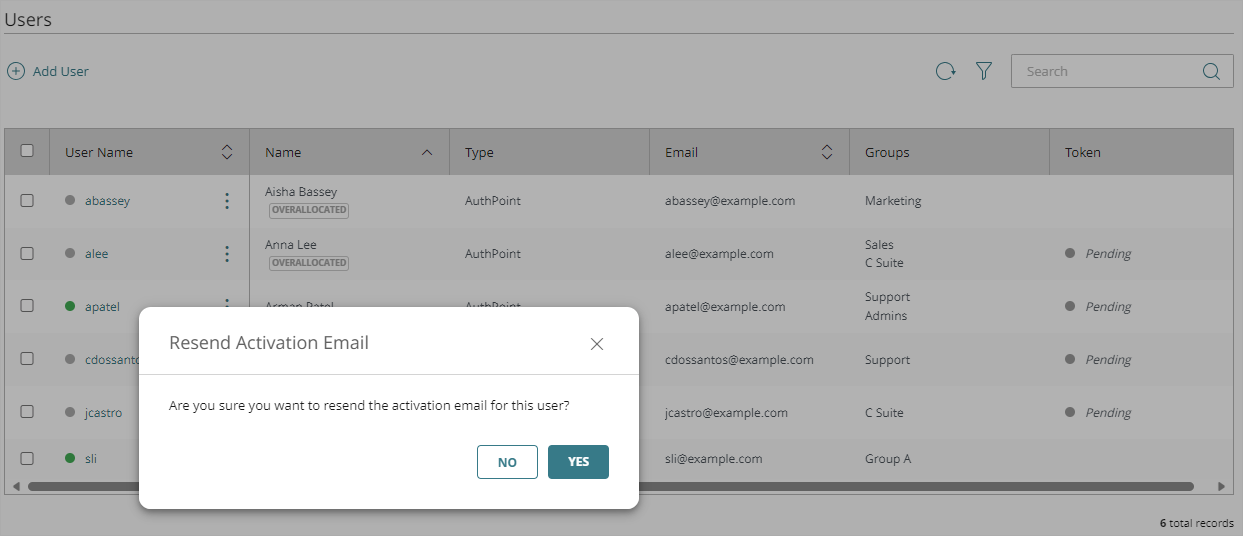The width and height of the screenshot is (1243, 536).
Task: Open the three-dot menu for abassey
Action: coord(227,201)
